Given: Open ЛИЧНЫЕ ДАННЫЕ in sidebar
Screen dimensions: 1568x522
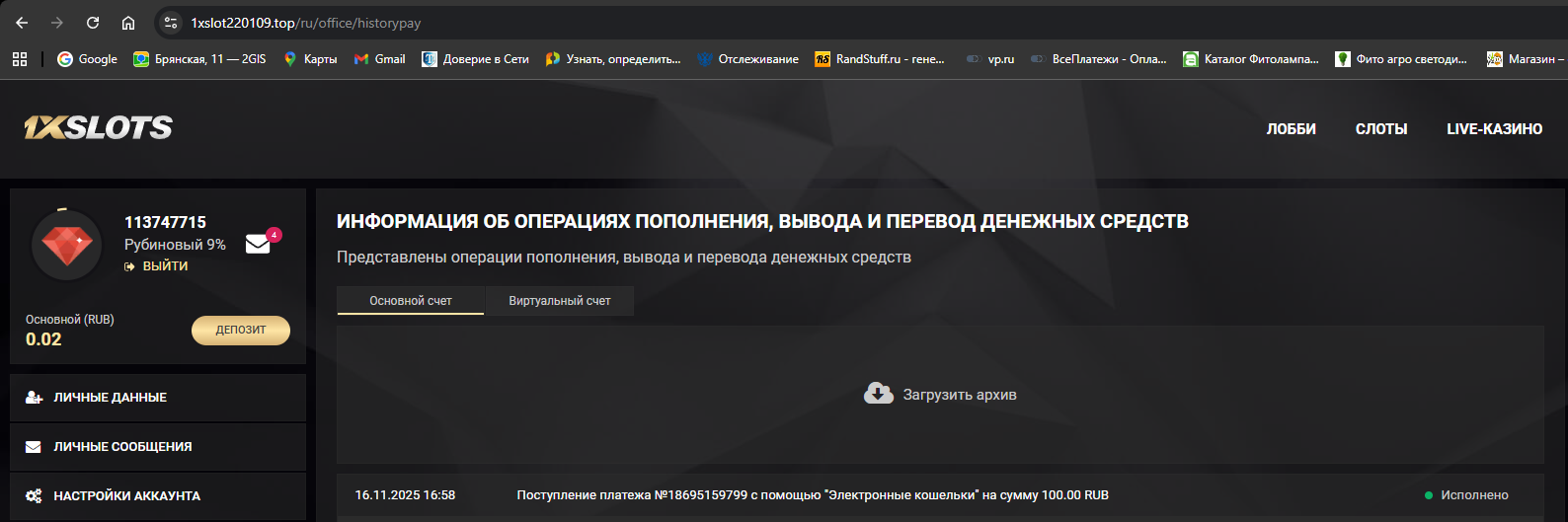Looking at the screenshot, I should click(111, 398).
